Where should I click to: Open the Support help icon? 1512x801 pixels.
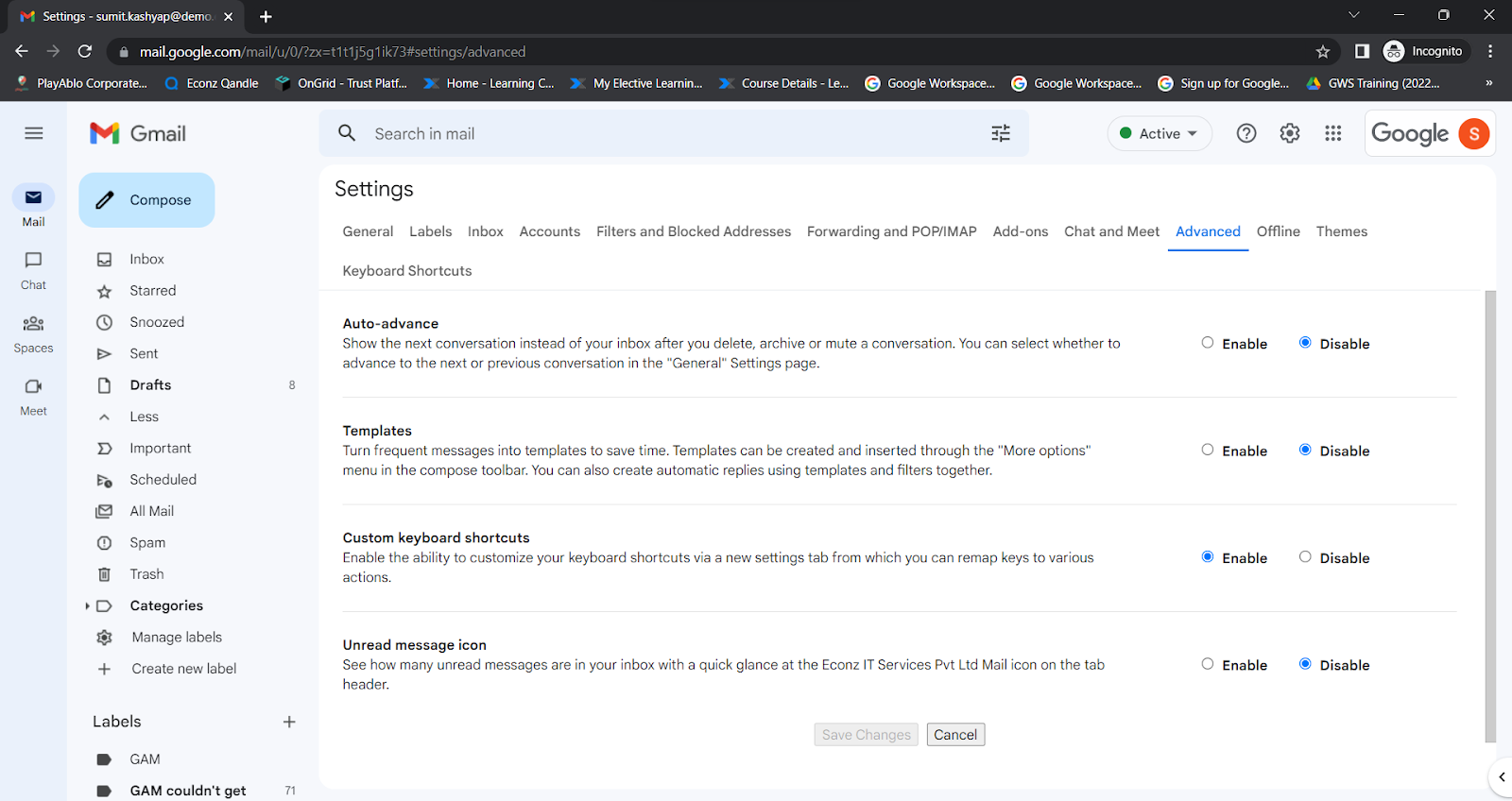click(1246, 133)
